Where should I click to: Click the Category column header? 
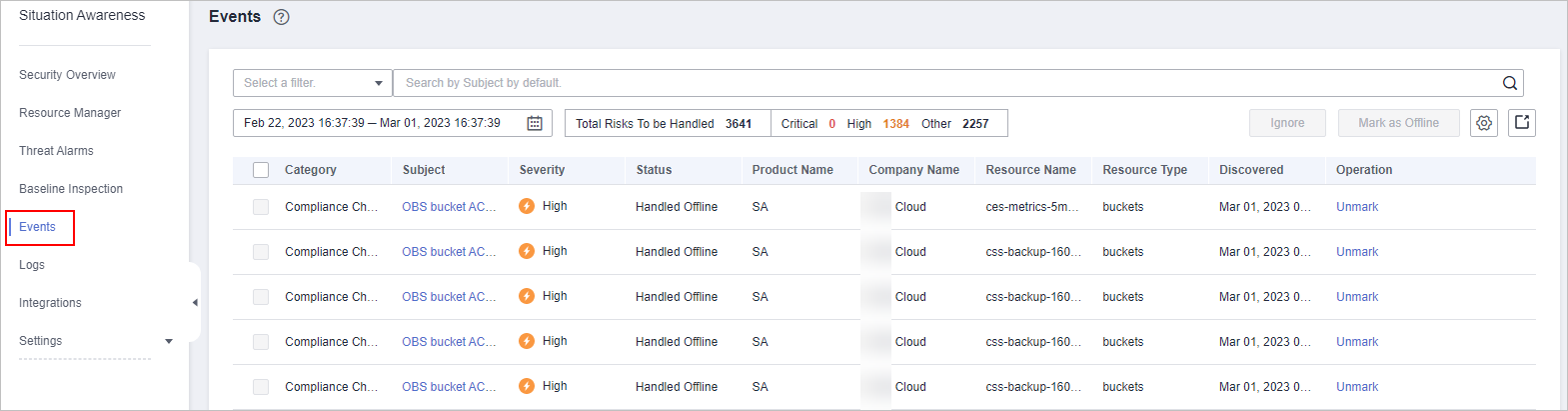coord(310,170)
